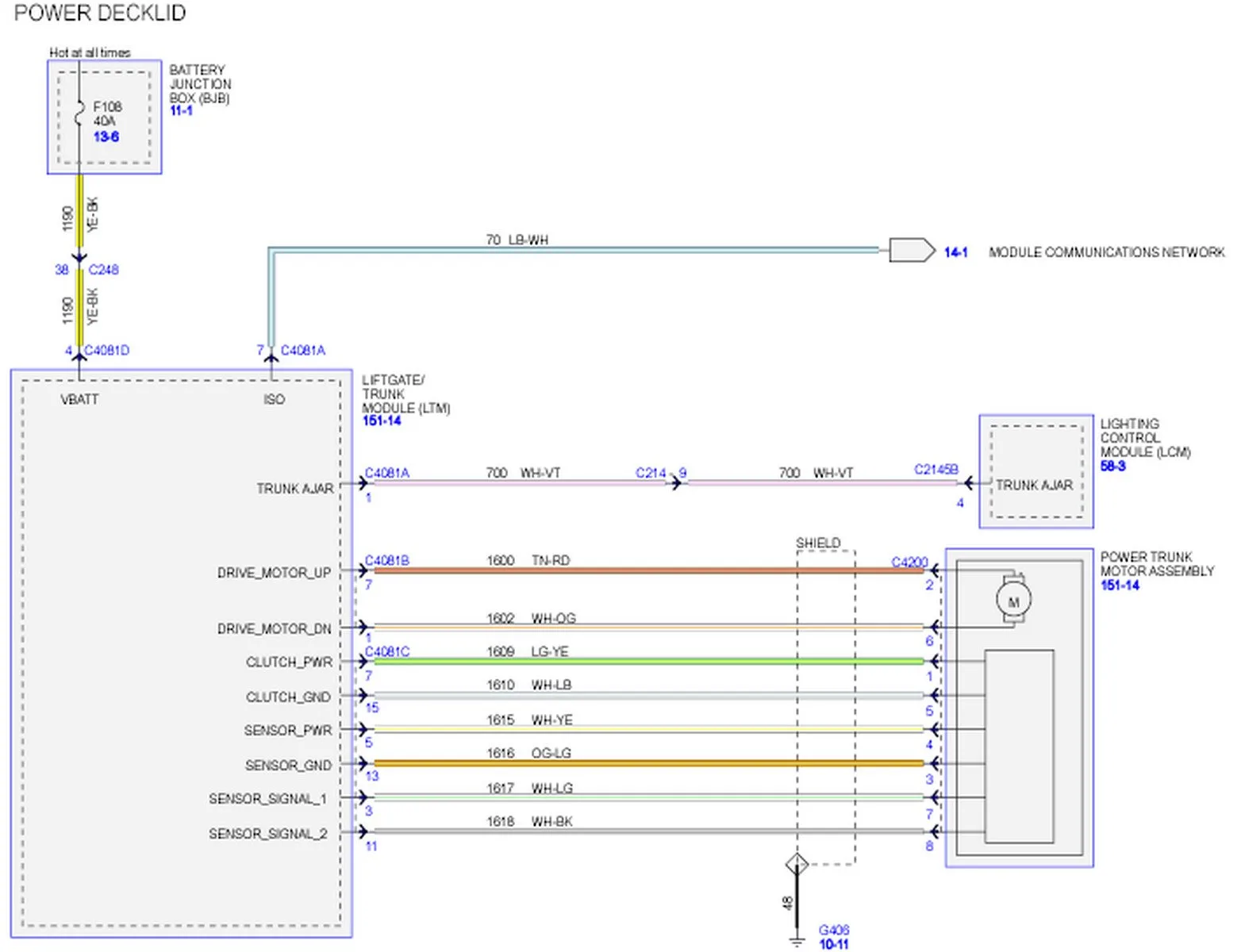
Task: Click the shield ground diamond symbol
Action: pyautogui.click(x=797, y=864)
